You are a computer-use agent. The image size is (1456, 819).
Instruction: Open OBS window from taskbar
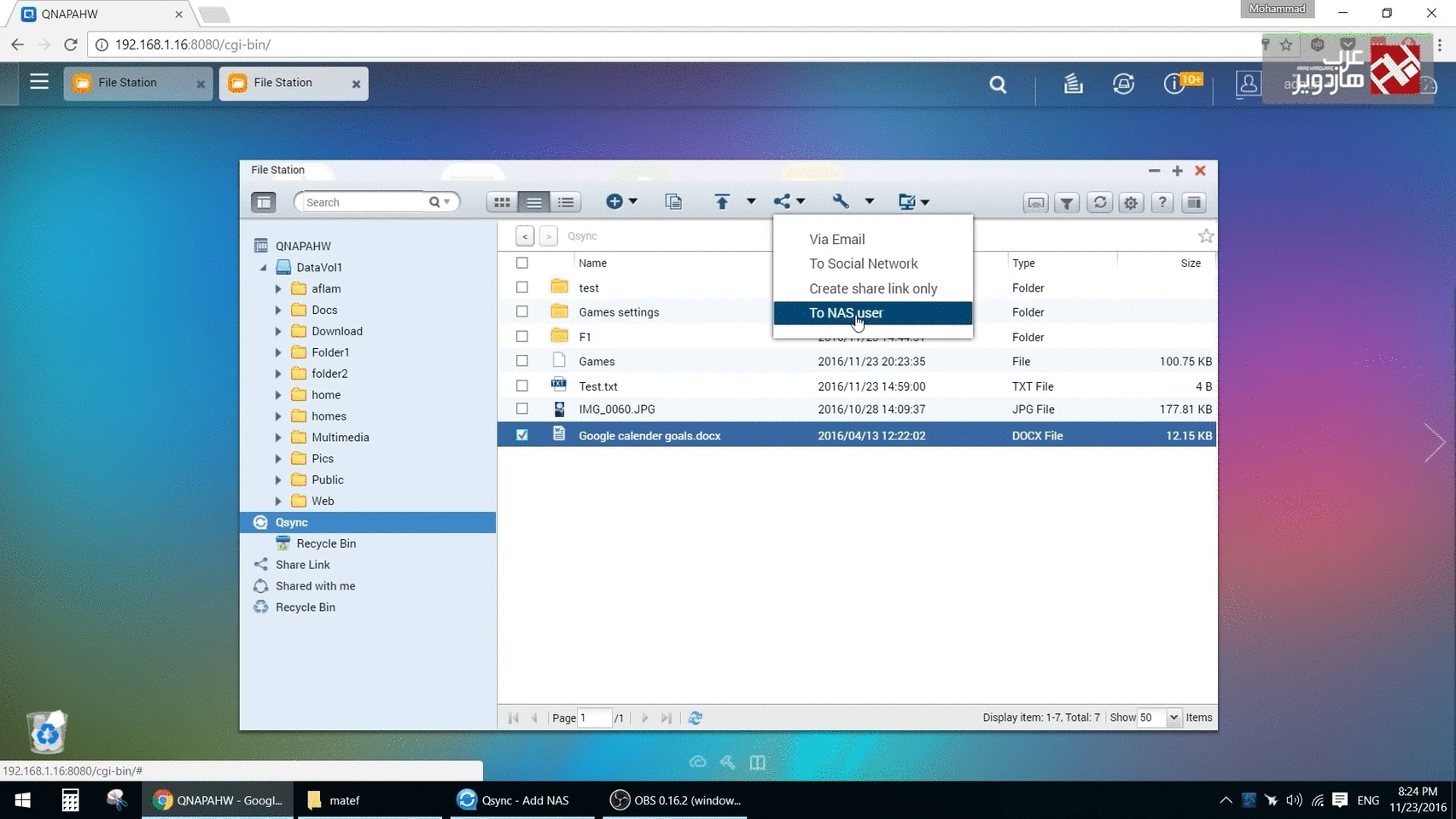point(675,800)
